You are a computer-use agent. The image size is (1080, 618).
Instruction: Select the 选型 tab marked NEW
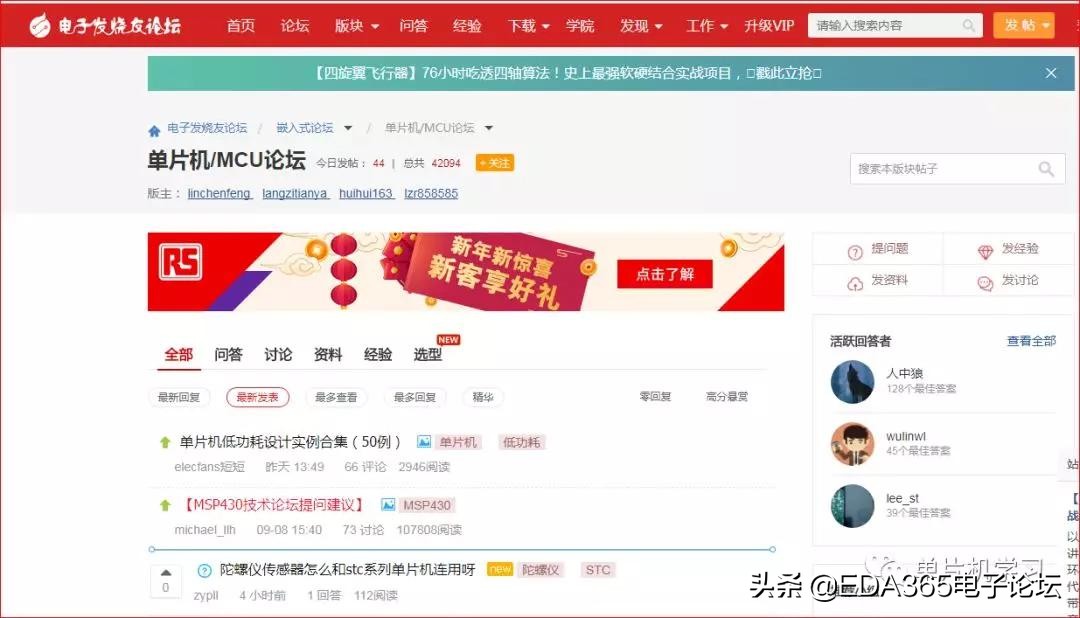429,354
